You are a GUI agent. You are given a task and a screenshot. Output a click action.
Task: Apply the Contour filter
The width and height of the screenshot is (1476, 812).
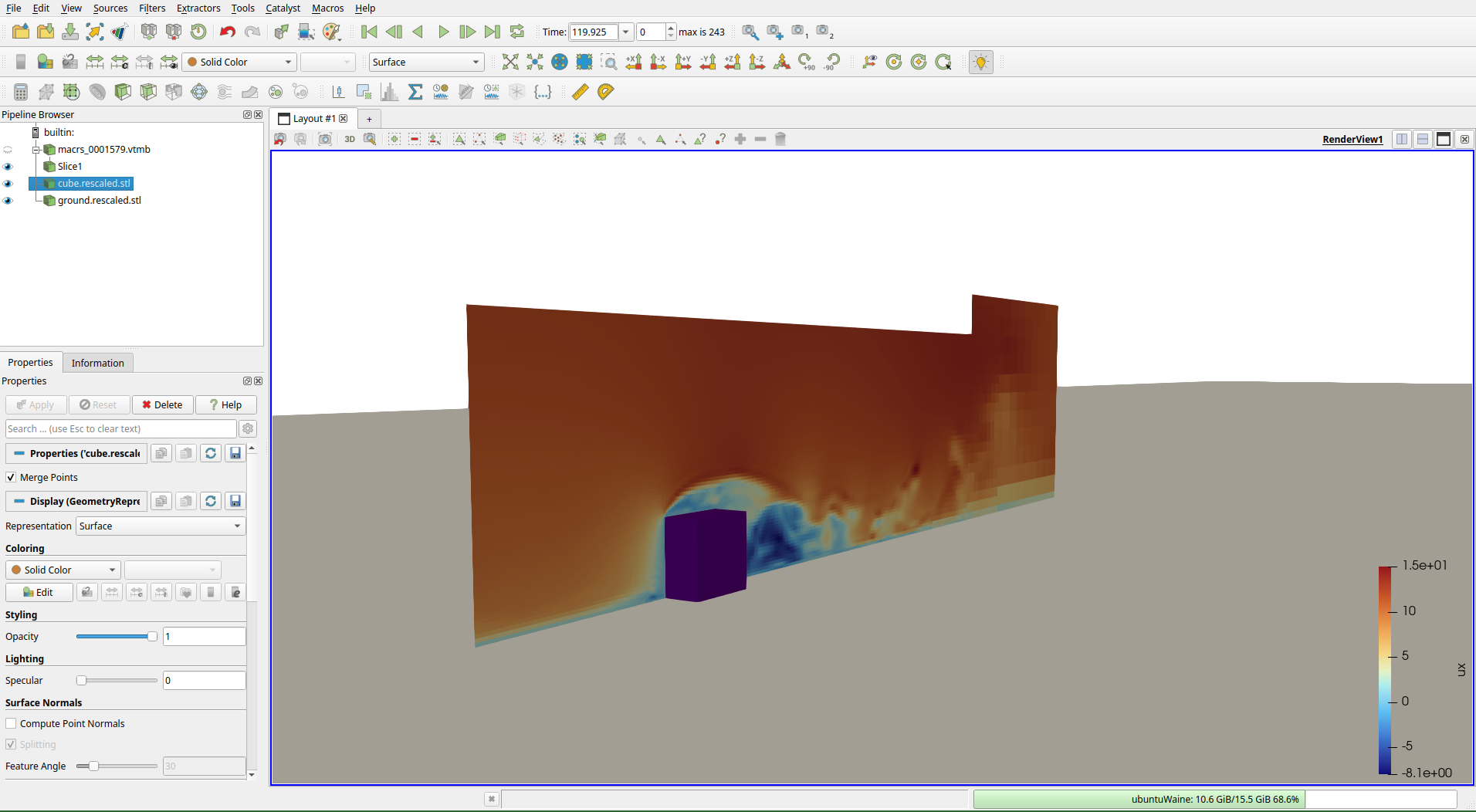(x=46, y=91)
